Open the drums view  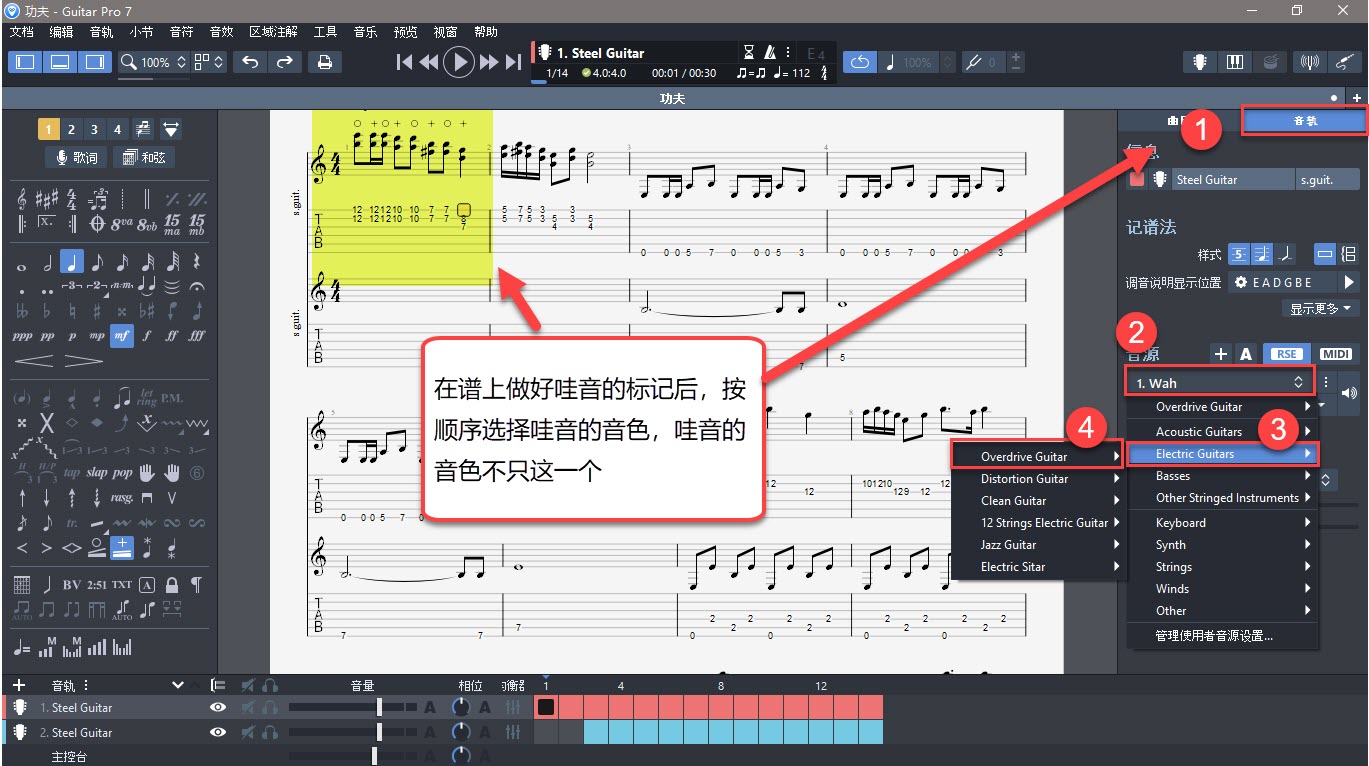1270,62
